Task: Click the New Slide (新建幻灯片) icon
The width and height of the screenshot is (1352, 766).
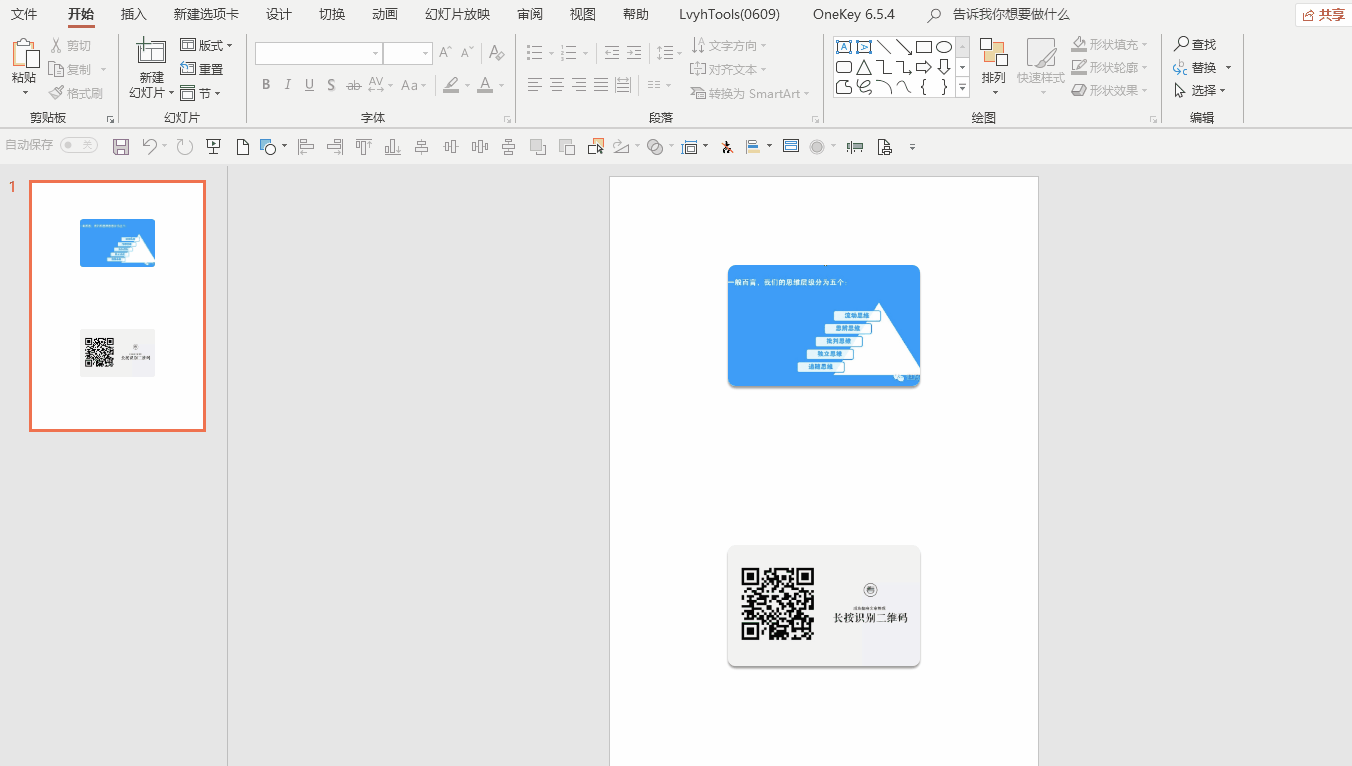Action: [x=151, y=52]
